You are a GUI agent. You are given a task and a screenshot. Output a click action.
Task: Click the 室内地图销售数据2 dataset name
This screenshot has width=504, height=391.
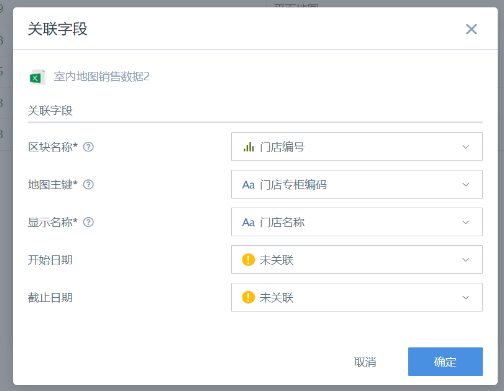coord(101,77)
